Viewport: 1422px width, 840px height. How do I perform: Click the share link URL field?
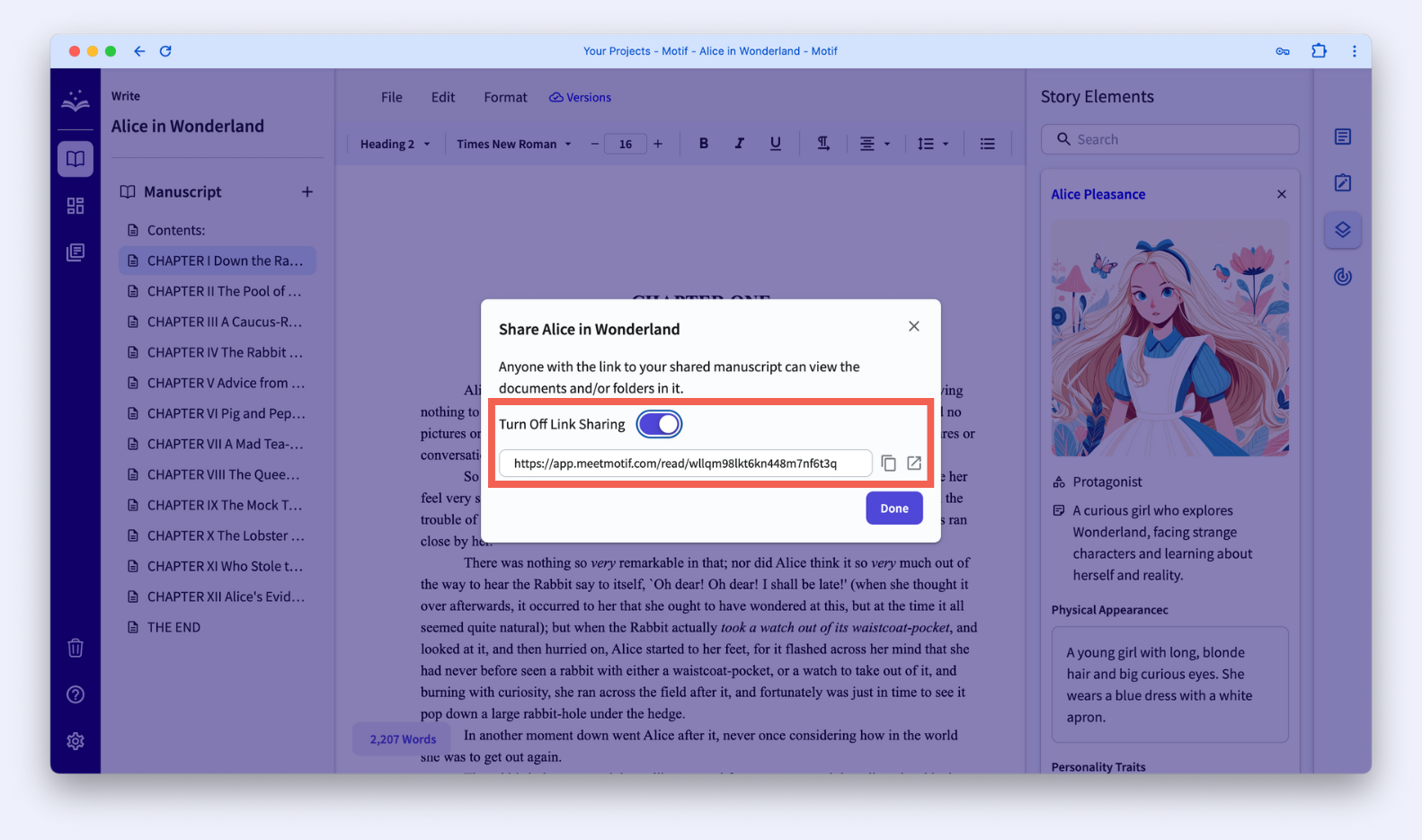(x=685, y=464)
